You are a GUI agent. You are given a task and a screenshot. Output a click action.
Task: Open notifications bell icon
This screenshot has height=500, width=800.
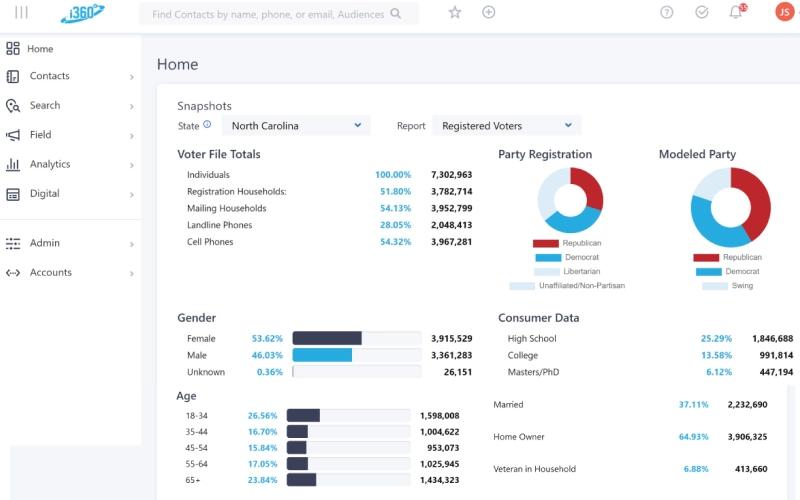[735, 12]
